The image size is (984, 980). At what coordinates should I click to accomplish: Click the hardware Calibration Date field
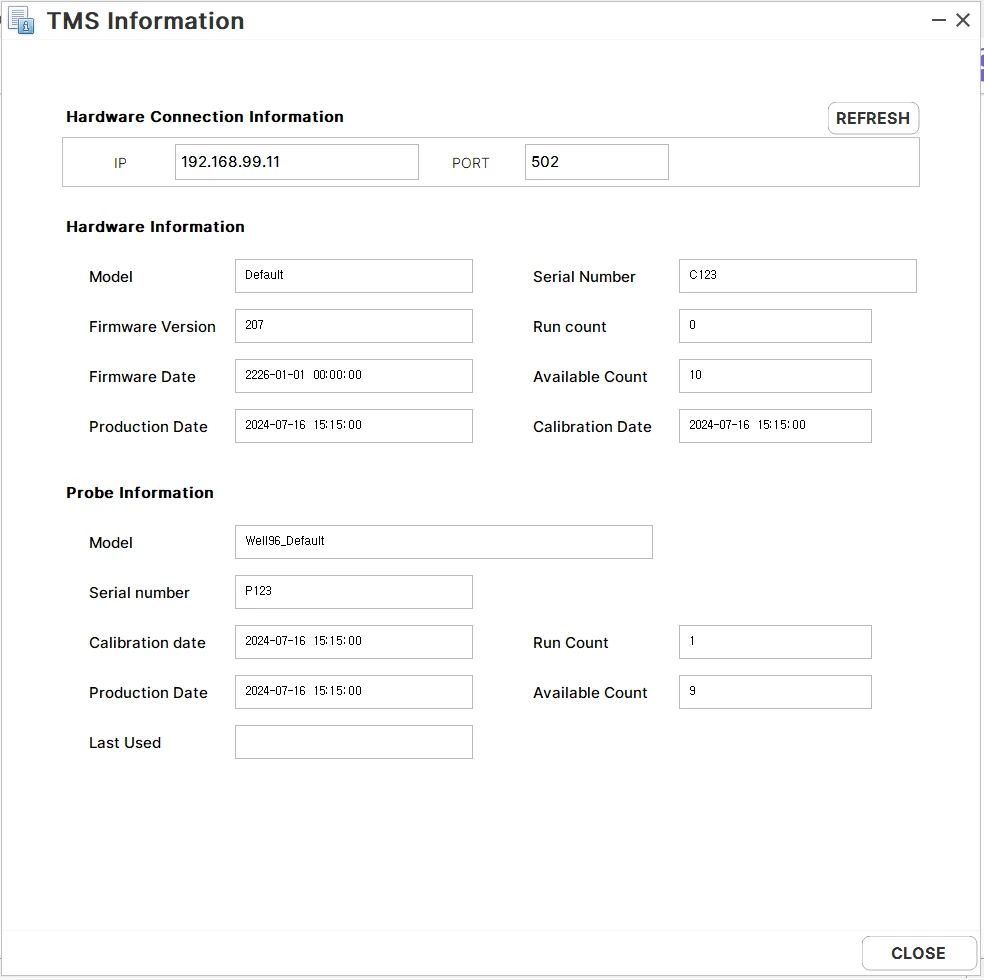coord(775,426)
